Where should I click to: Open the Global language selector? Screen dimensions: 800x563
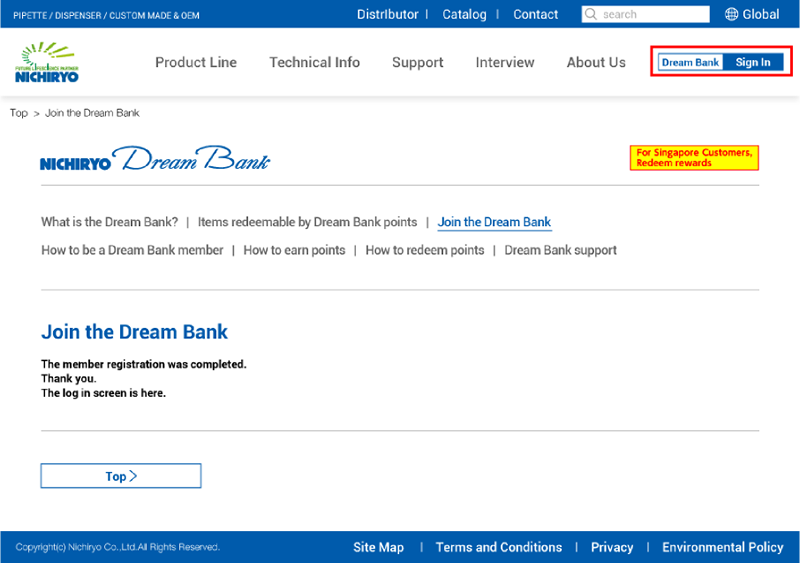pyautogui.click(x=752, y=14)
